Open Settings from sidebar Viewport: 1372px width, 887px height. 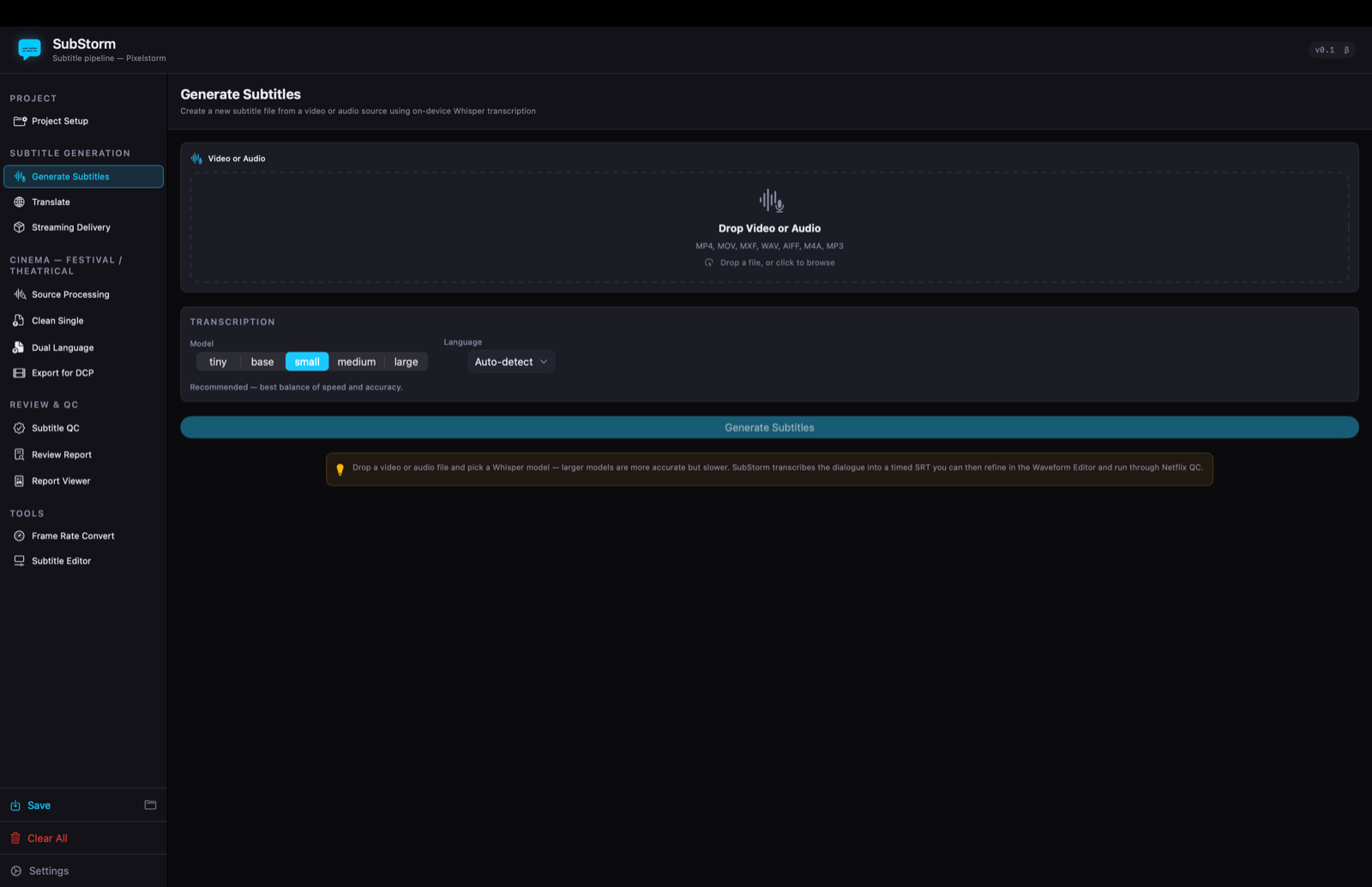(83, 871)
